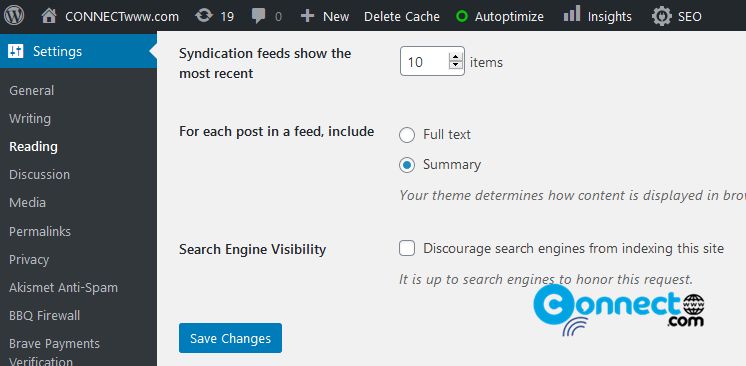This screenshot has height=366, width=746.
Task: Open the Akismet Anti-Spam settings link
Action: point(63,288)
